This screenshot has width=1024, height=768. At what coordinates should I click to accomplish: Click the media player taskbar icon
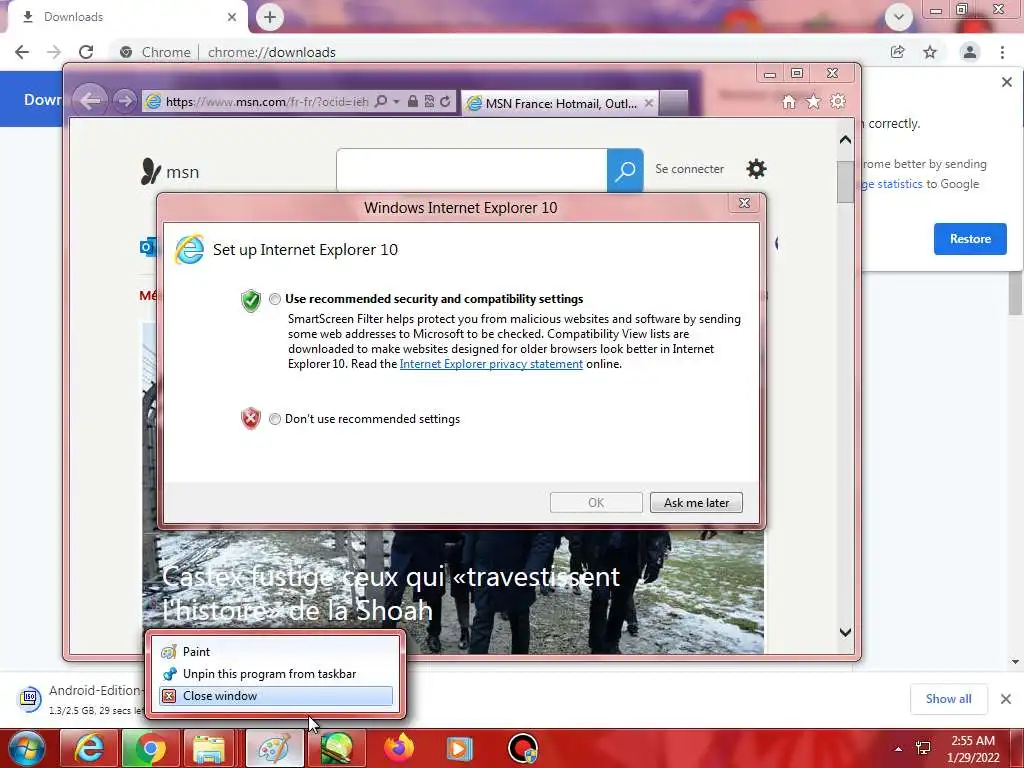tap(459, 748)
